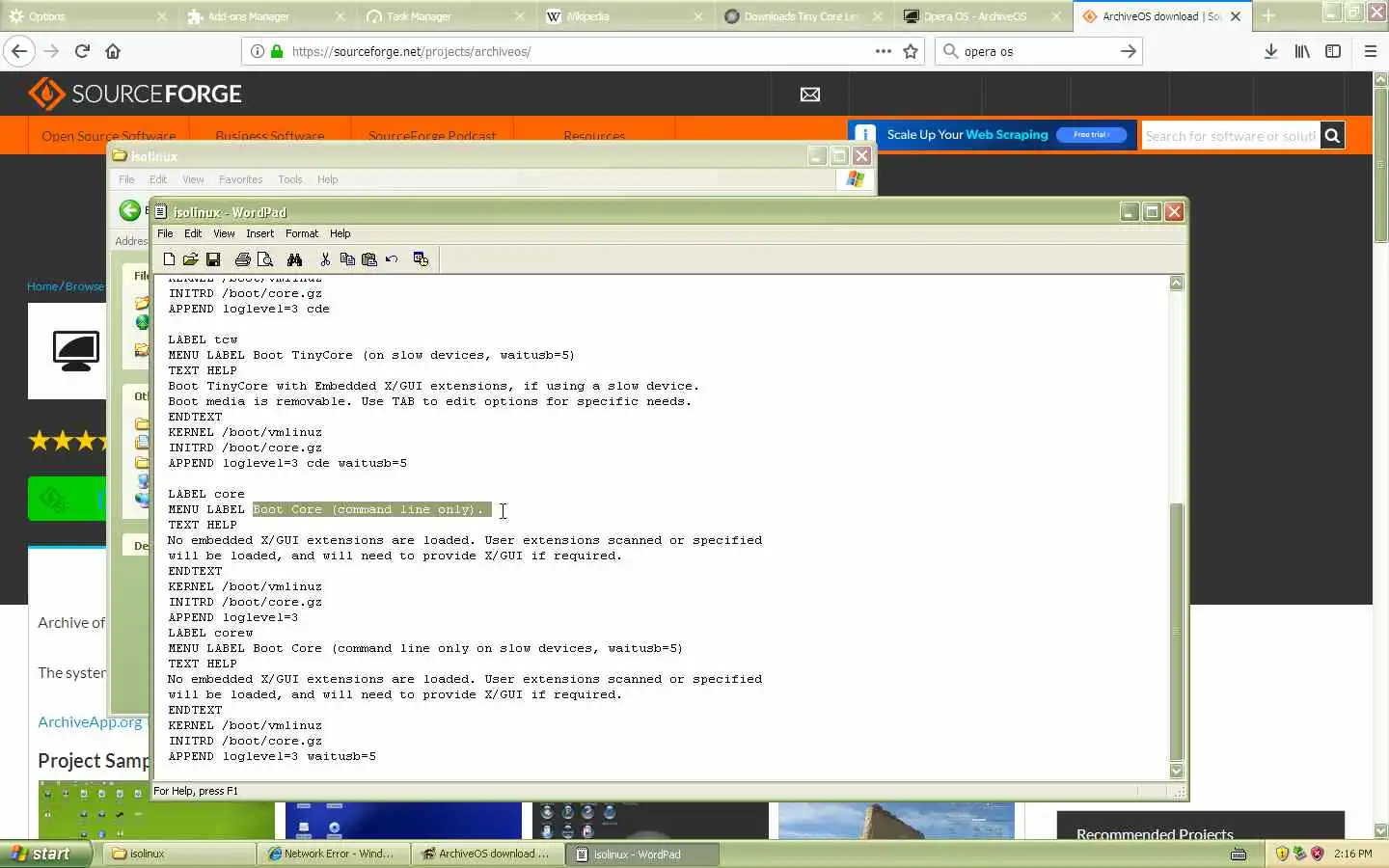Viewport: 1389px width, 868px height.
Task: Switch to the Add-ons Manager tab
Action: (265, 16)
